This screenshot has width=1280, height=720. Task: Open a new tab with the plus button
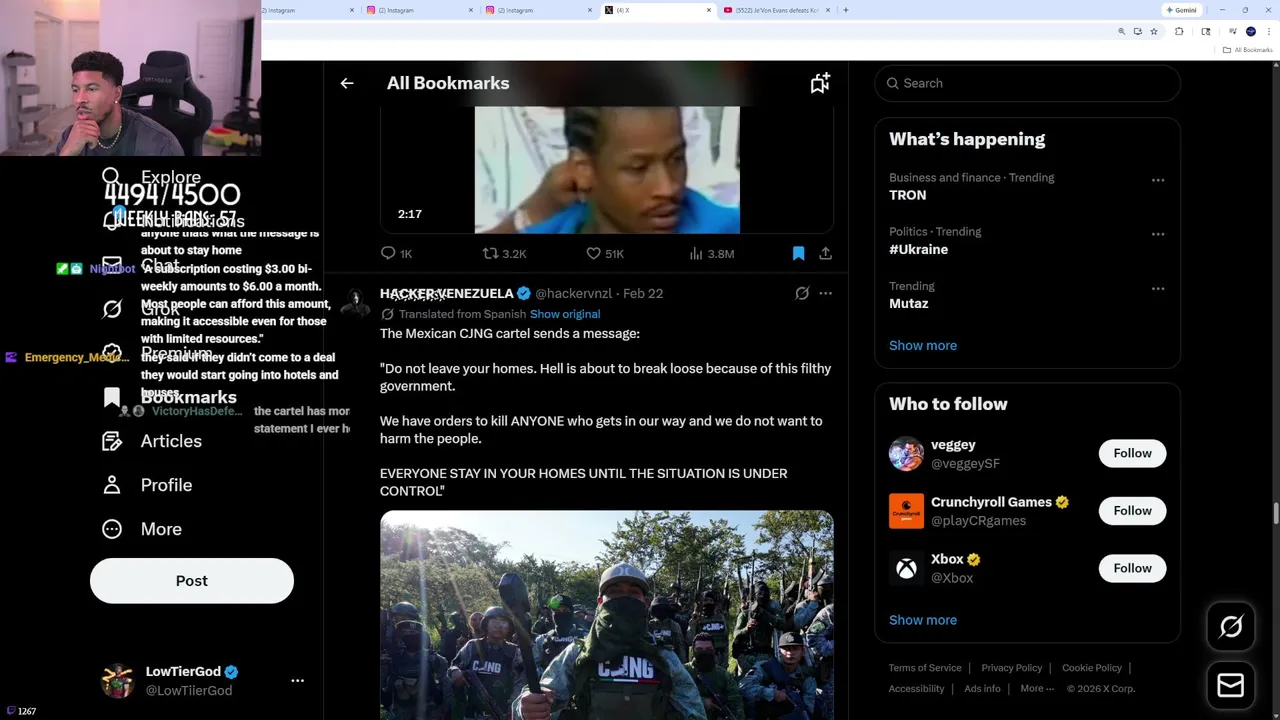point(846,10)
